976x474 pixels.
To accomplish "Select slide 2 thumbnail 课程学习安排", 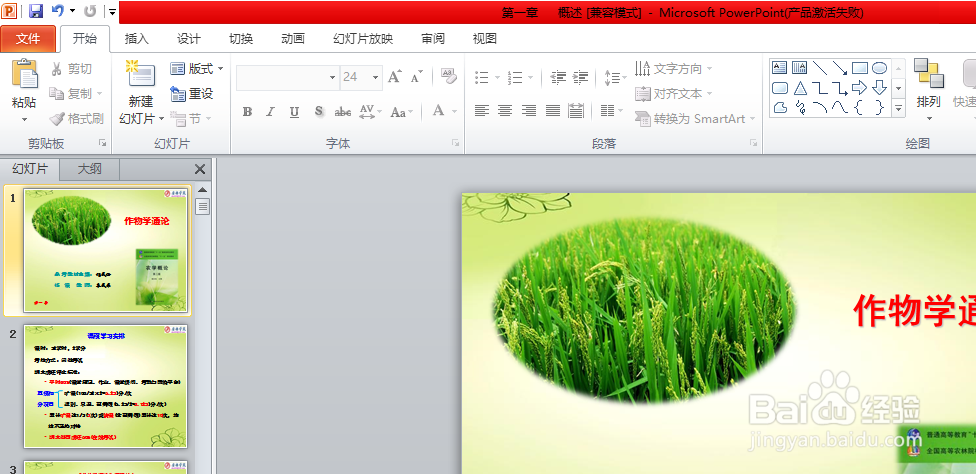I will [105, 386].
